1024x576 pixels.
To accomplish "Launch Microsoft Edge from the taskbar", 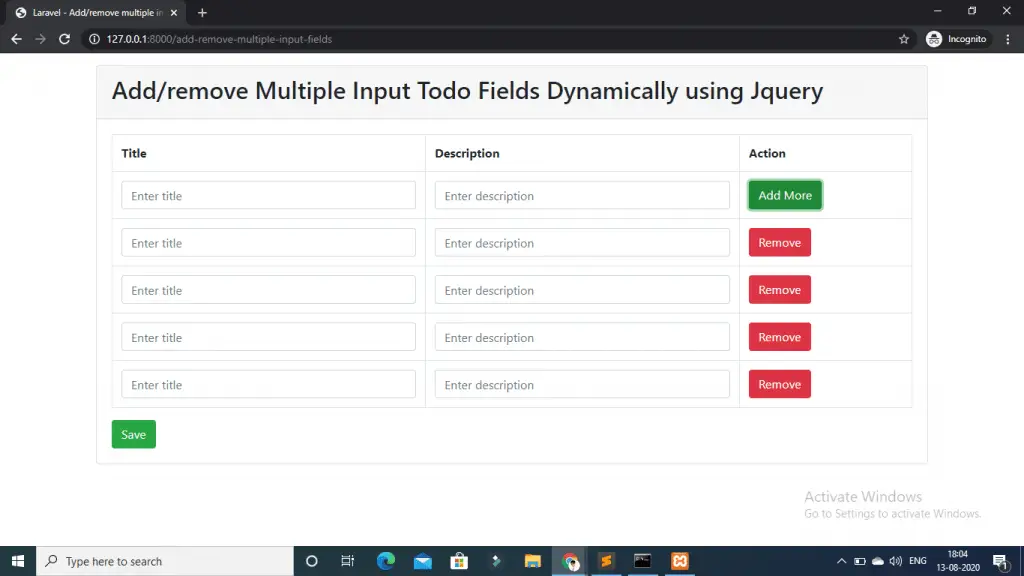I will tap(386, 561).
